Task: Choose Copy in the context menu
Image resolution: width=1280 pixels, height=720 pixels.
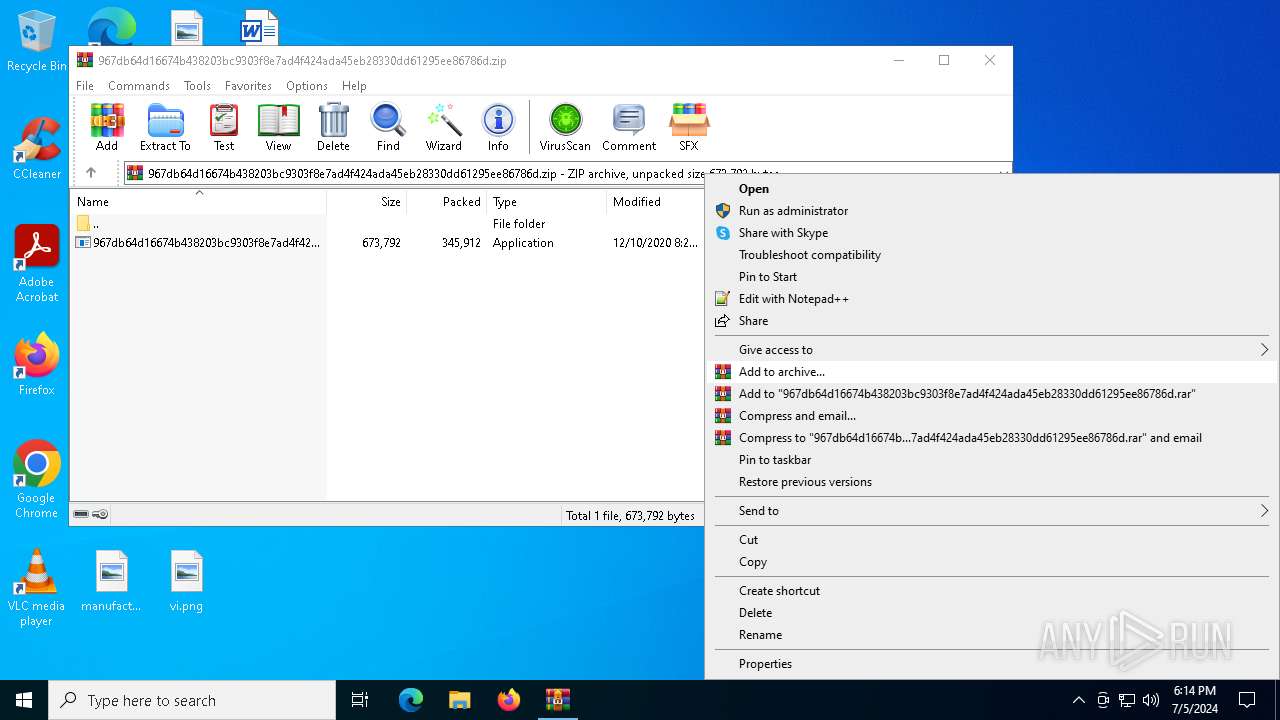Action: point(992,561)
